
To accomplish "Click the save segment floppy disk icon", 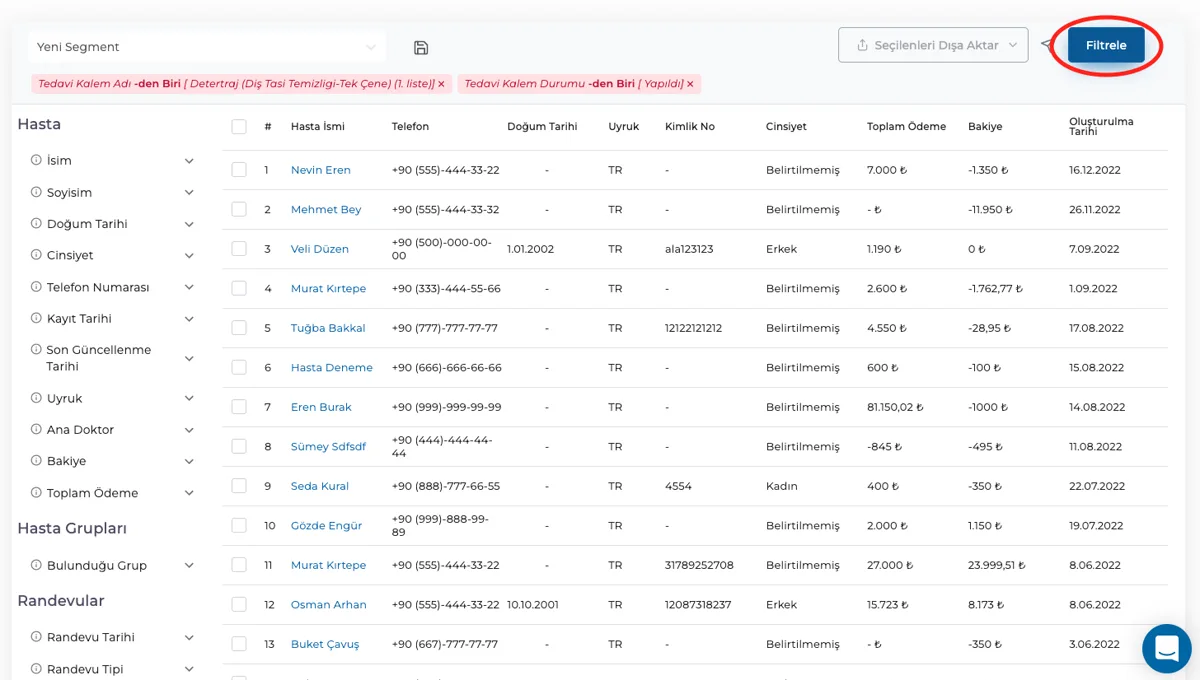I will pyautogui.click(x=421, y=47).
